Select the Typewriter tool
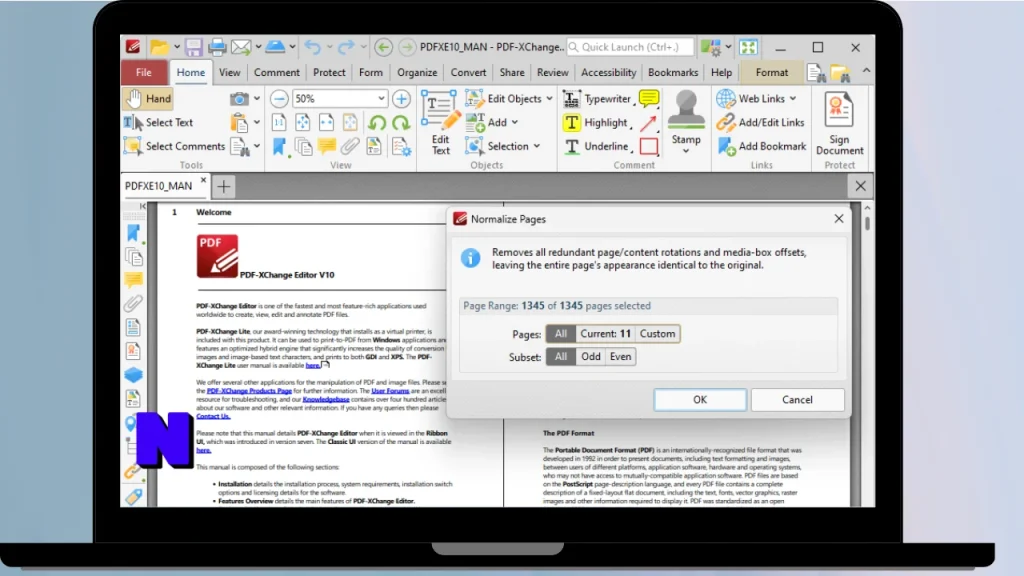Viewport: 1024px width, 576px height. coord(597,99)
